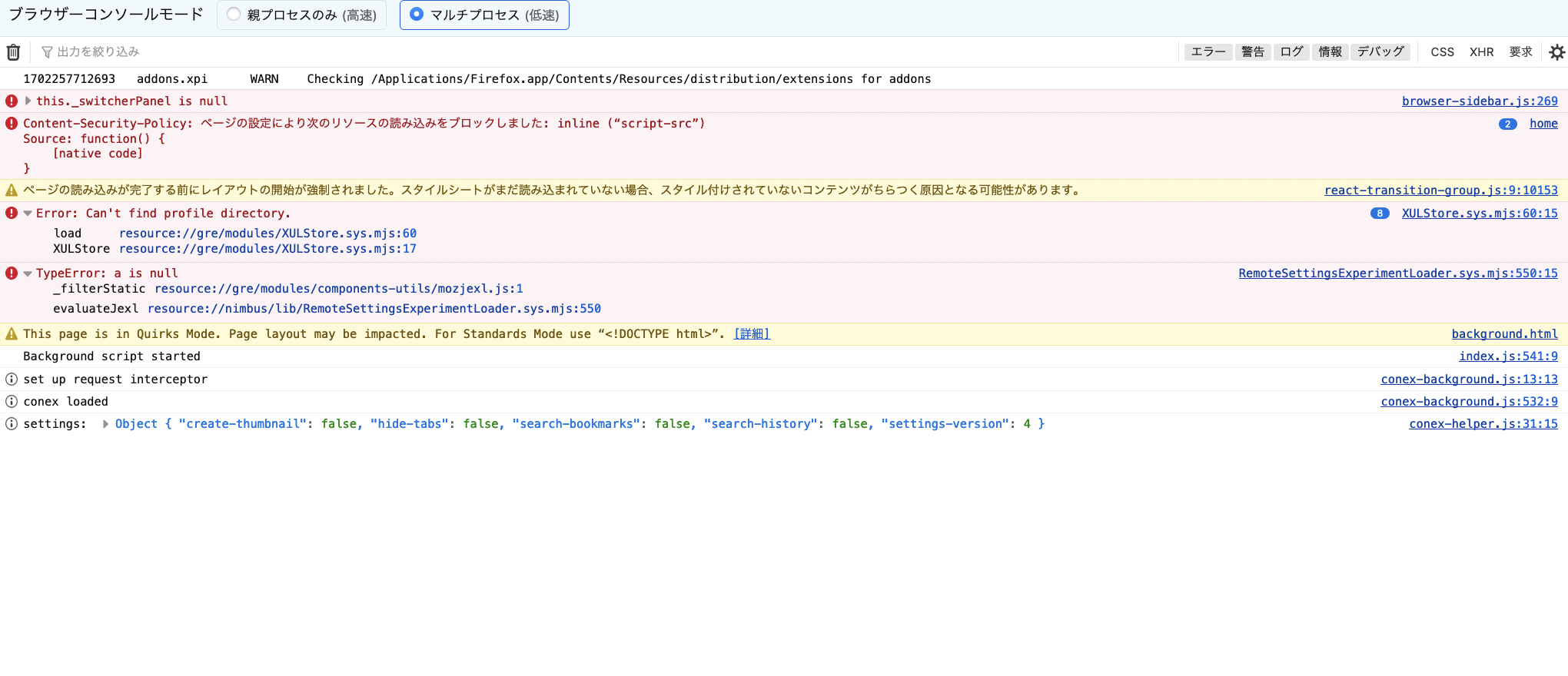Viewport: 1568px width, 676px height.
Task: Expand the settings Object details
Action: click(106, 424)
